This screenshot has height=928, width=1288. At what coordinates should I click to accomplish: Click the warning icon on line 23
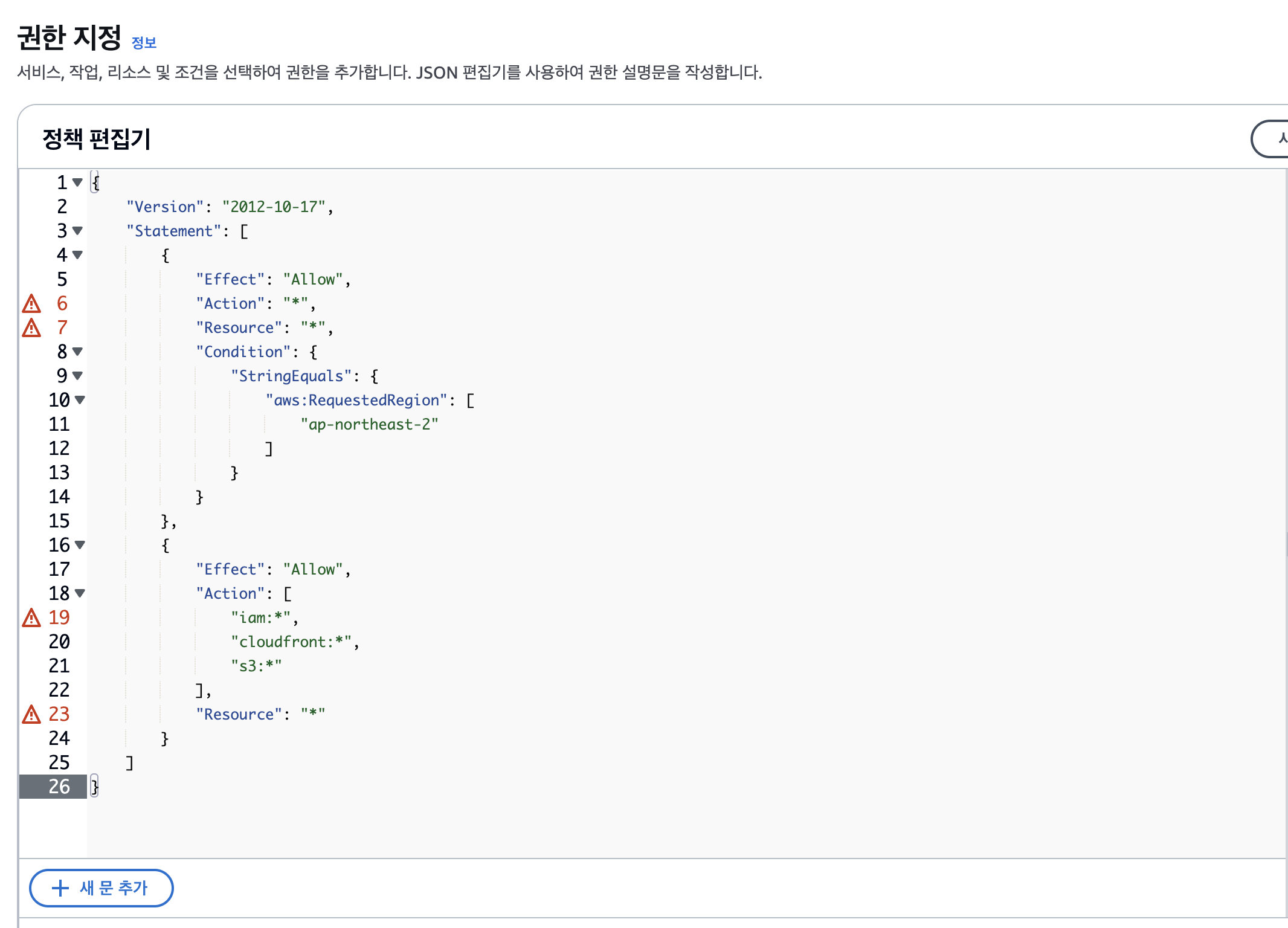[31, 715]
